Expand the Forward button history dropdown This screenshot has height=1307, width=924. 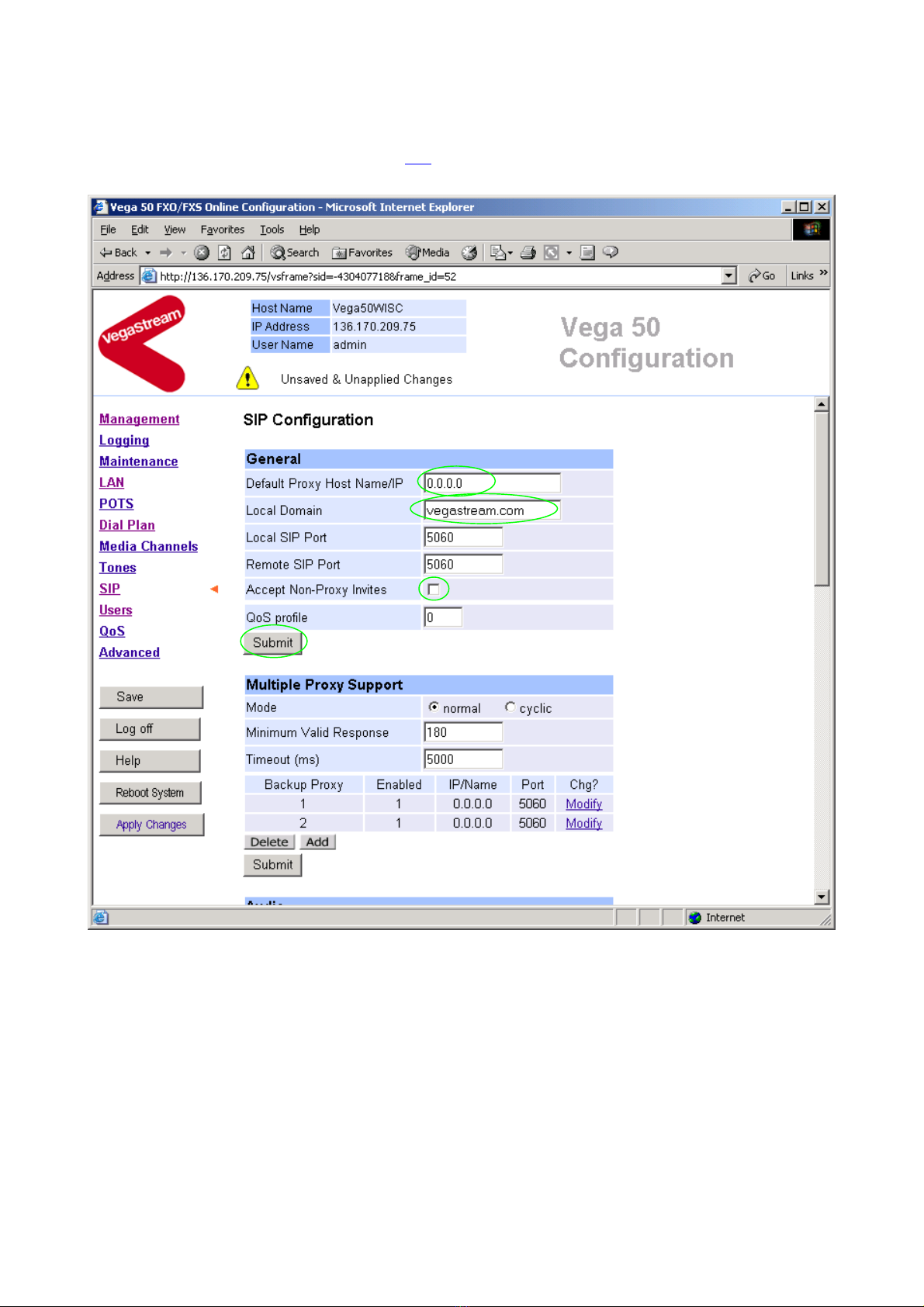(x=184, y=253)
